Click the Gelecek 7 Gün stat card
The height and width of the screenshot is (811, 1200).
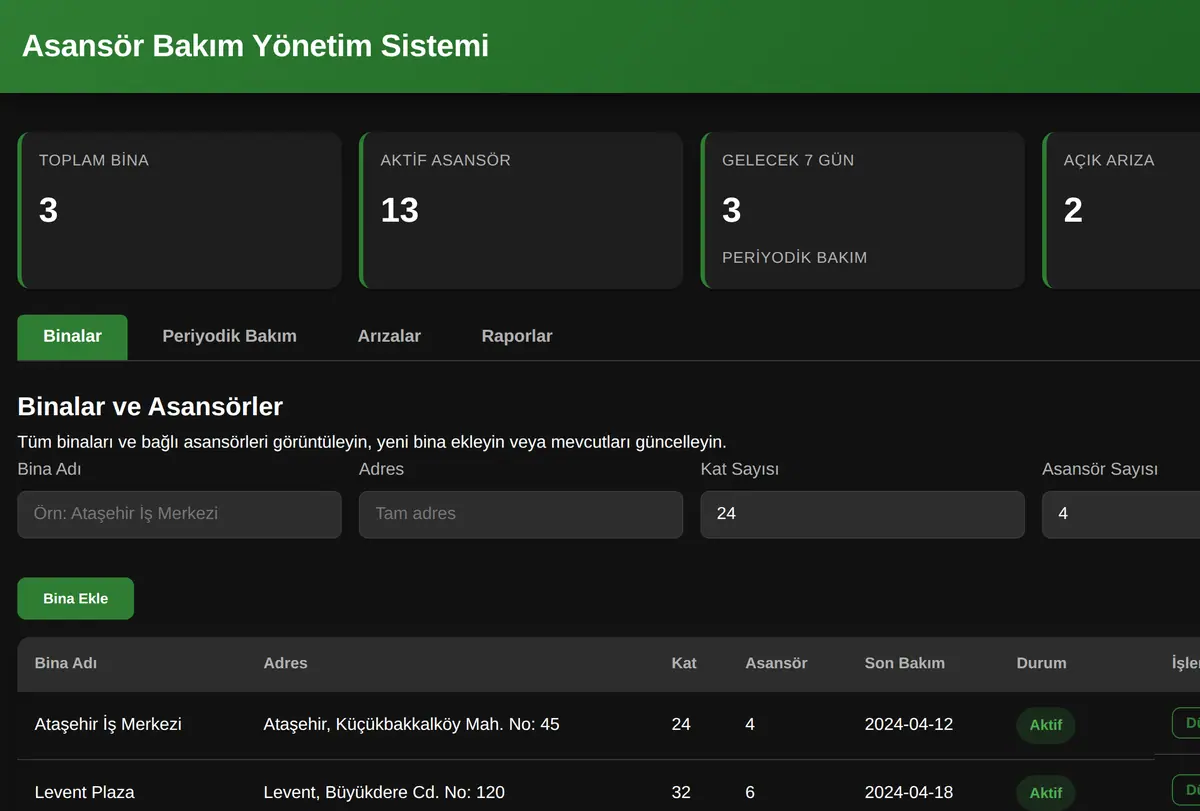[863, 211]
